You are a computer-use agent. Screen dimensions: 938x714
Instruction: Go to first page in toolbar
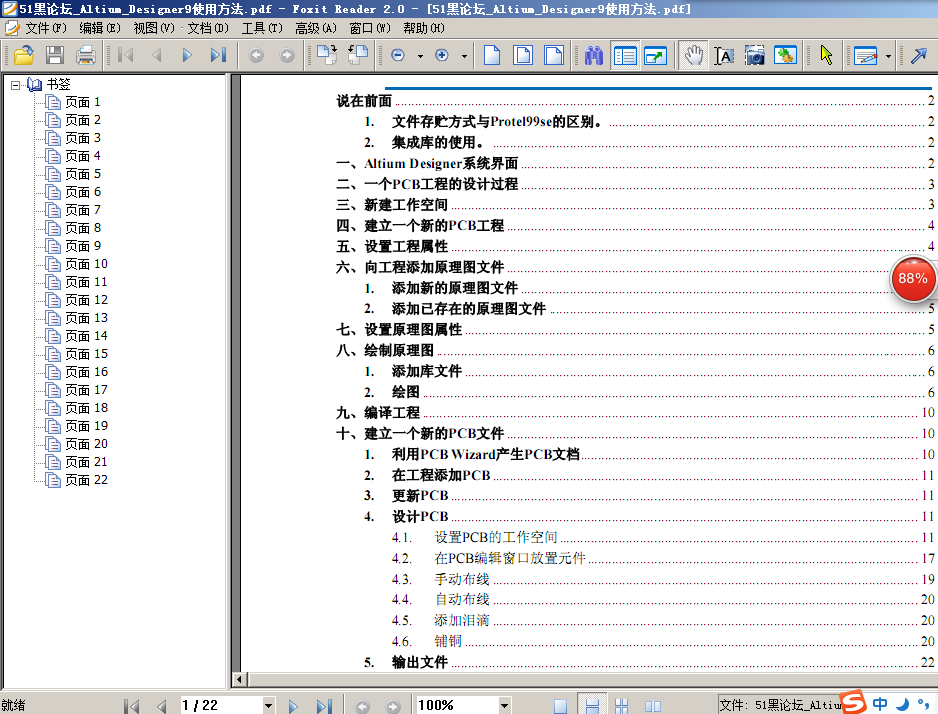[x=126, y=56]
